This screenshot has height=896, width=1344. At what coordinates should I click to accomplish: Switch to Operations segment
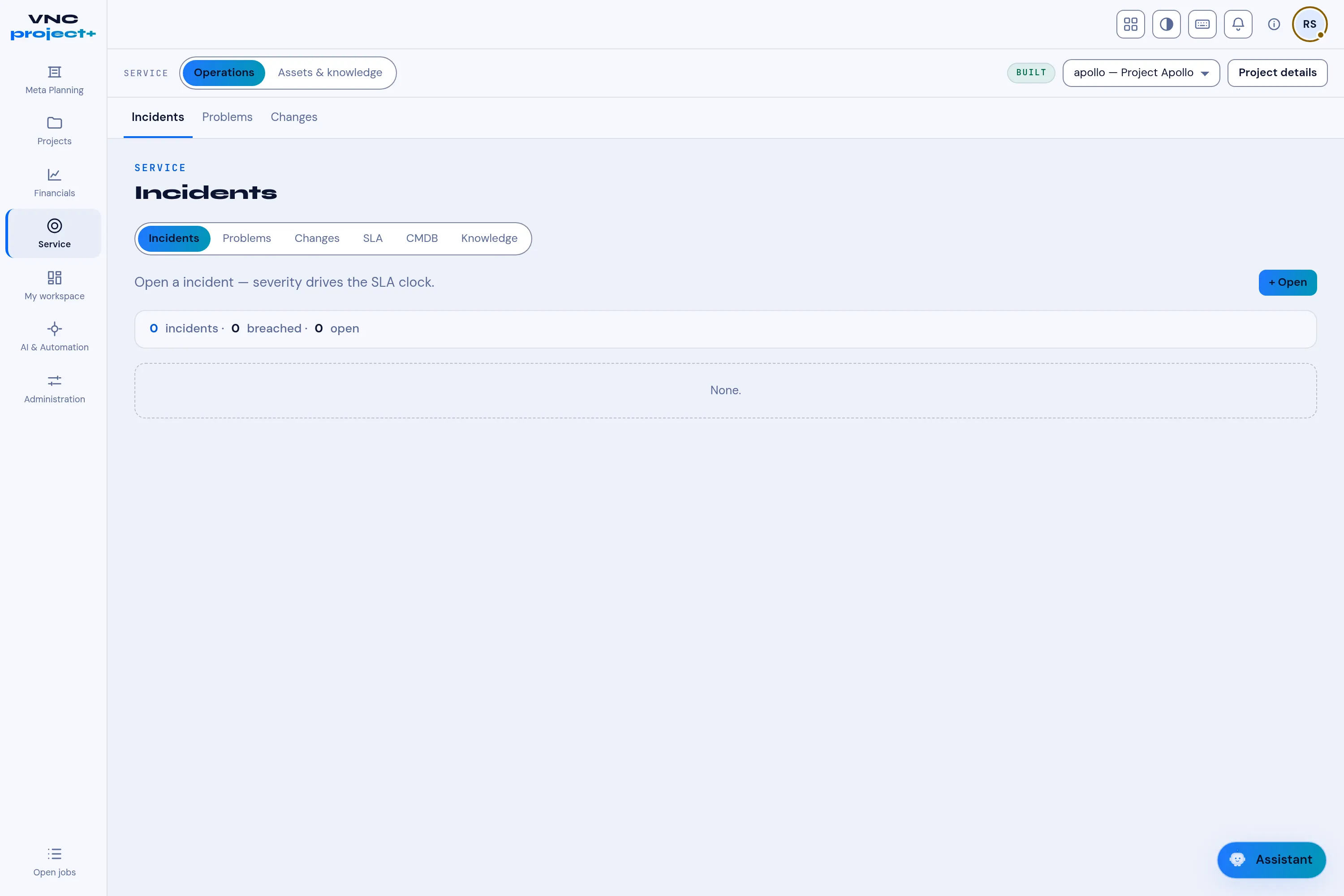click(224, 73)
